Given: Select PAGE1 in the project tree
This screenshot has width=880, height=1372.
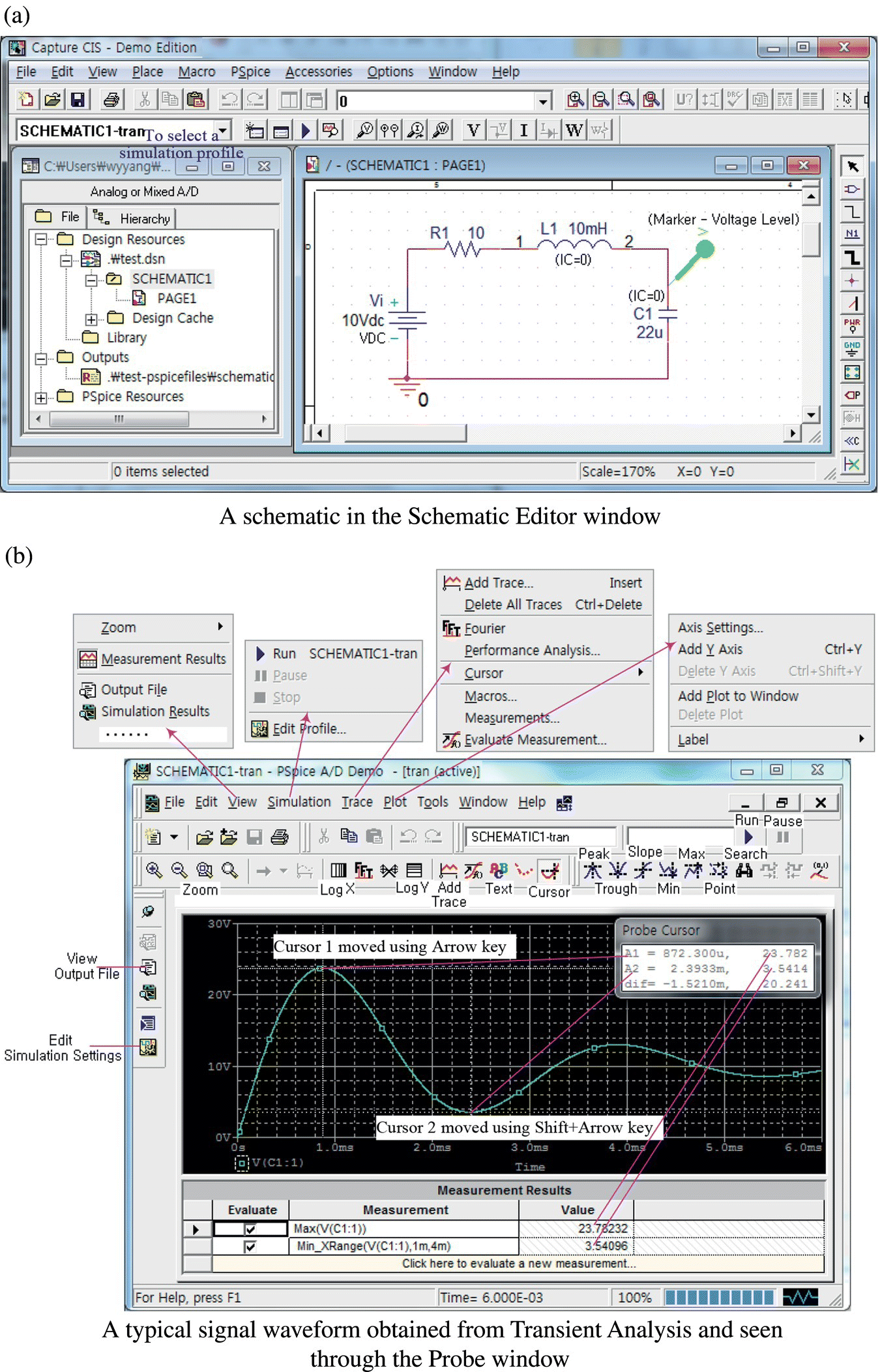Looking at the screenshot, I should click(176, 298).
